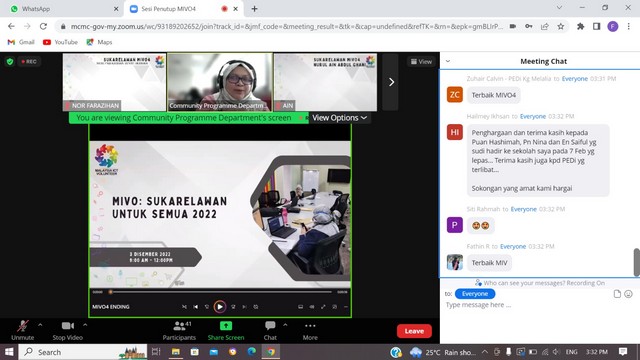
Task: Switch to the WhatsApp browser tab
Action: [x=61, y=9]
